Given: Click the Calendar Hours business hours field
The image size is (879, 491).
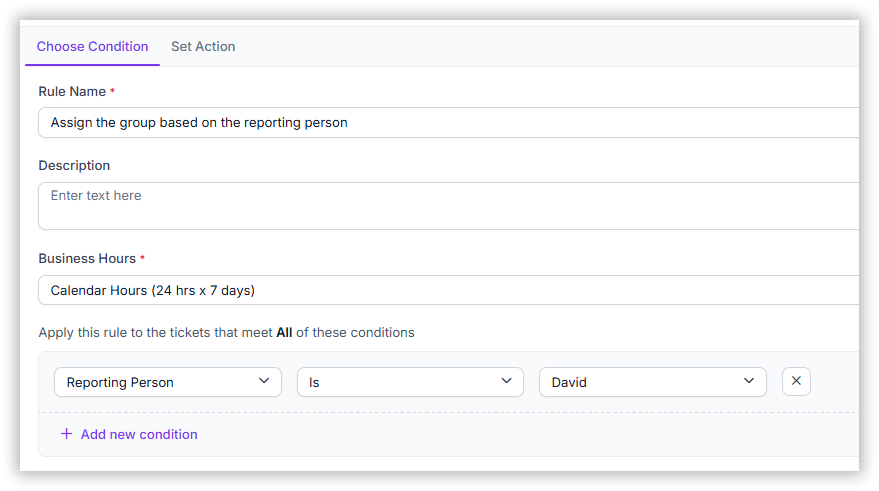Looking at the screenshot, I should click(448, 290).
